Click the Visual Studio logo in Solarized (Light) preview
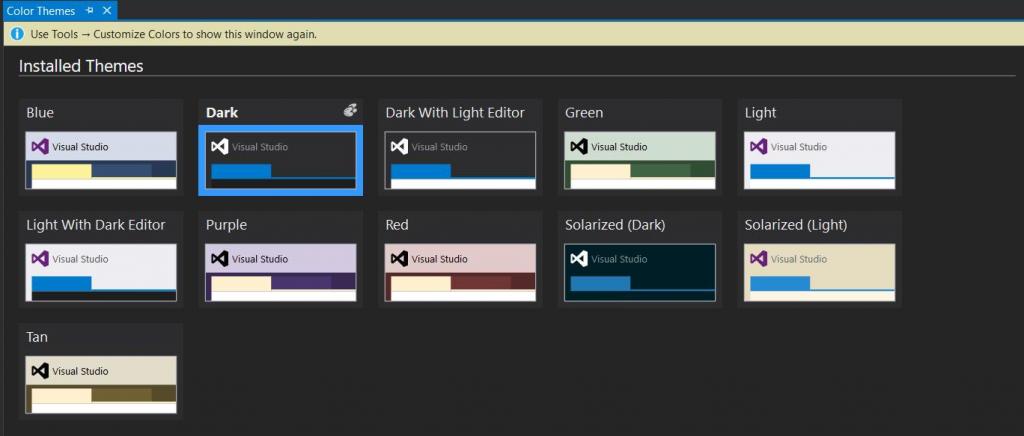 (x=758, y=259)
